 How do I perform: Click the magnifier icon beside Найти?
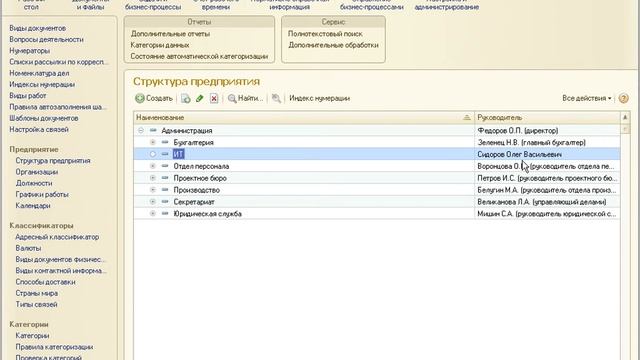click(x=232, y=98)
